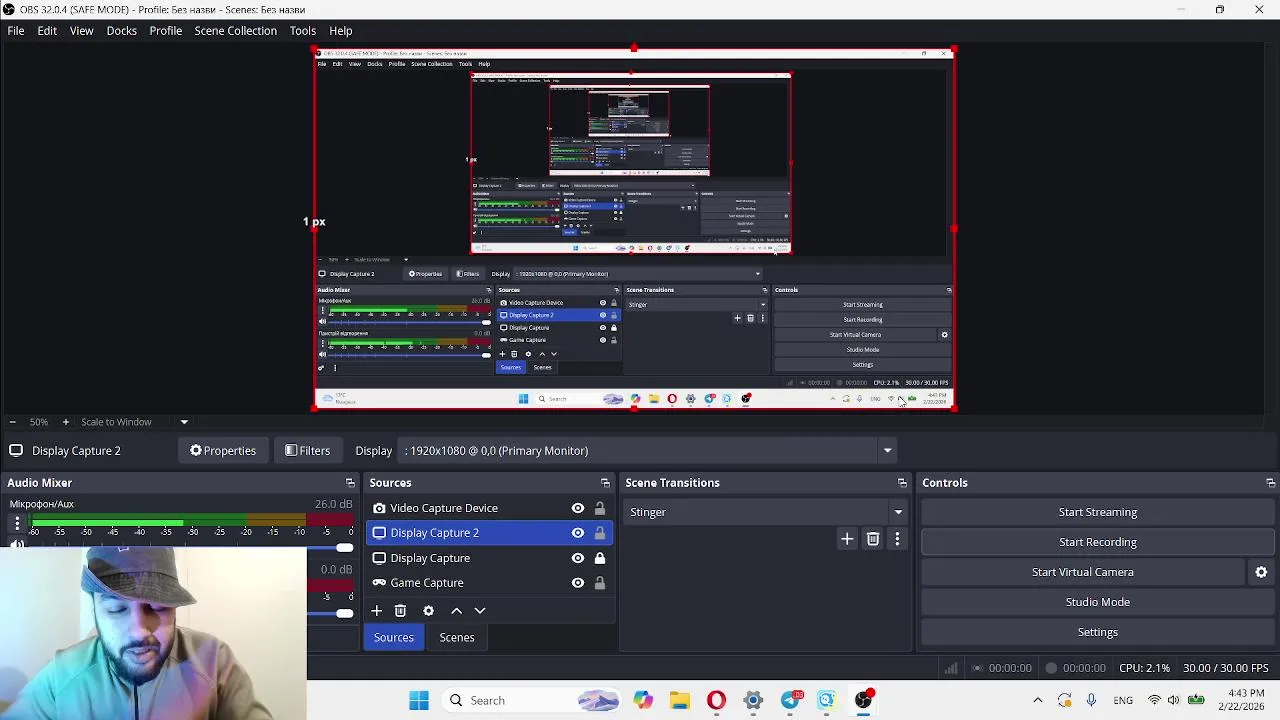Hide the Video Capture Device source

(x=578, y=508)
